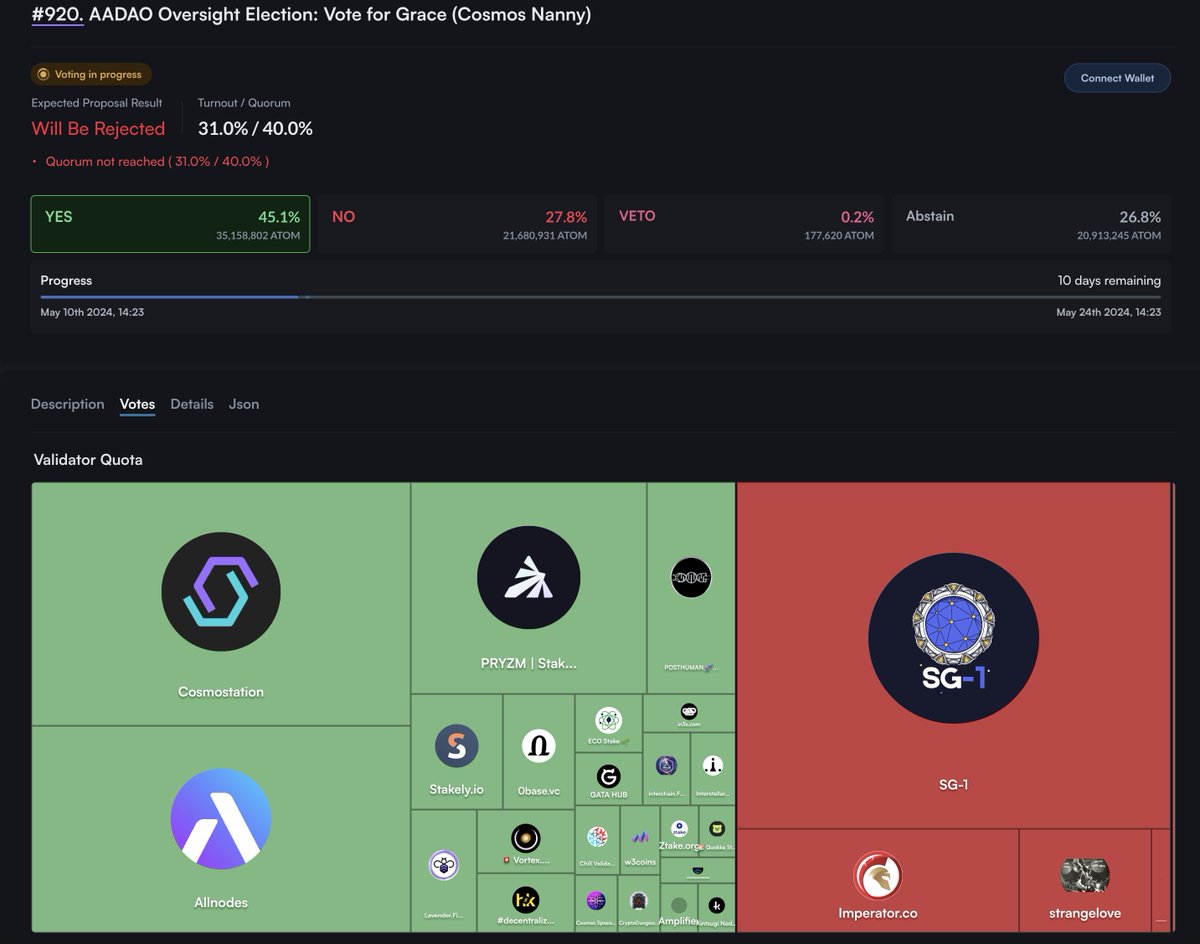This screenshot has height=944, width=1200.
Task: Click the SG-1 validator logo
Action: coord(953,638)
